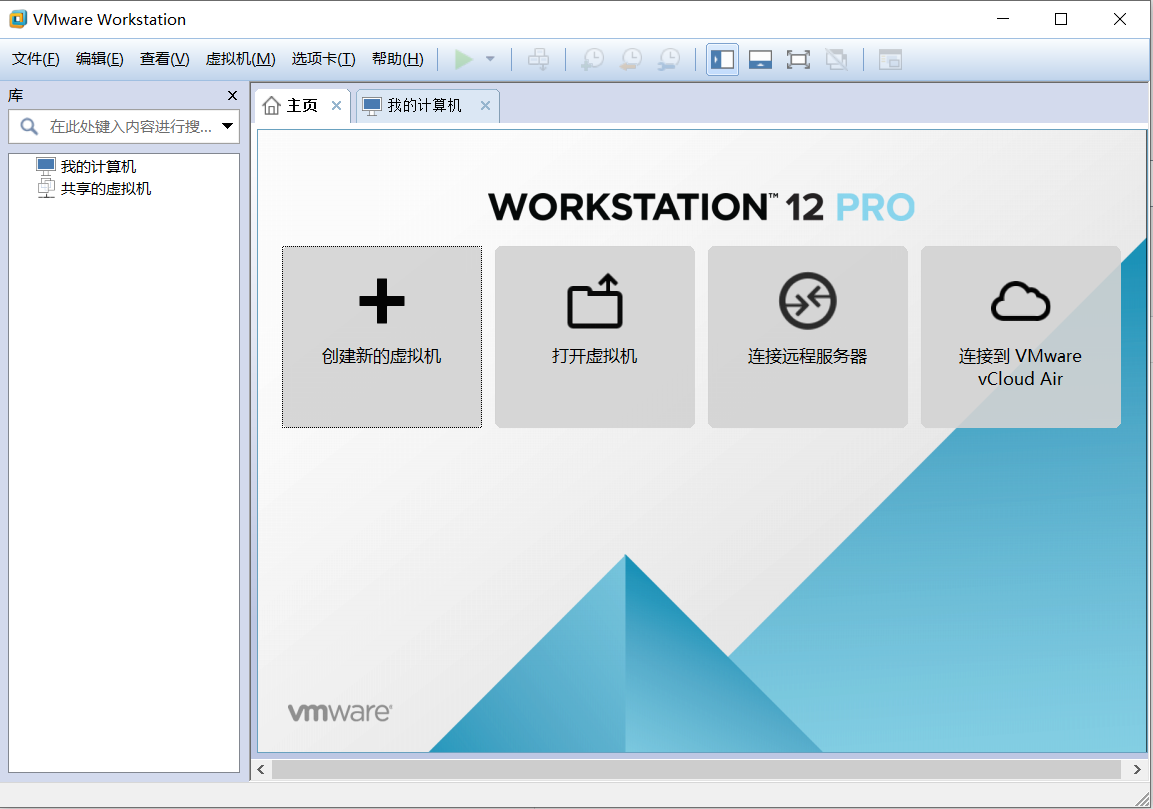Switch to the 我的计算机 tab
1153x809 pixels.
[425, 106]
